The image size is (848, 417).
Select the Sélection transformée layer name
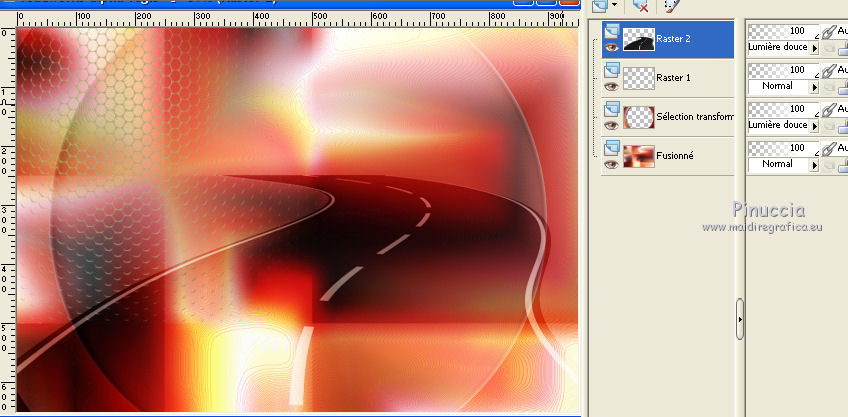pyautogui.click(x=695, y=117)
